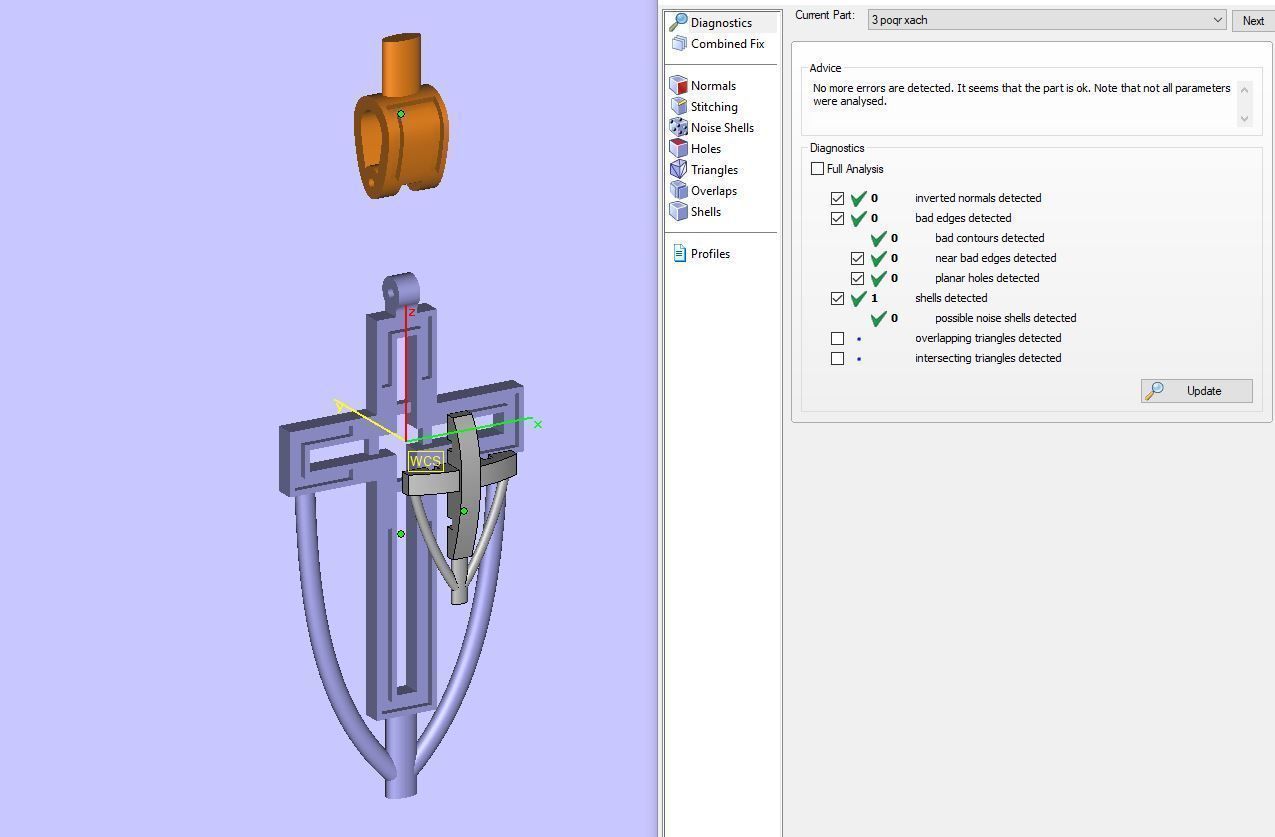The height and width of the screenshot is (837, 1275).
Task: Enable intersecting triangles detected checkbox
Action: pos(838,358)
